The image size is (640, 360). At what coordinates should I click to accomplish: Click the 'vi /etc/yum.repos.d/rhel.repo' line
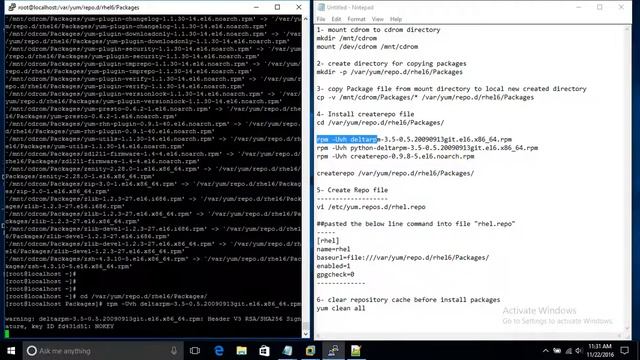pyautogui.click(x=371, y=207)
